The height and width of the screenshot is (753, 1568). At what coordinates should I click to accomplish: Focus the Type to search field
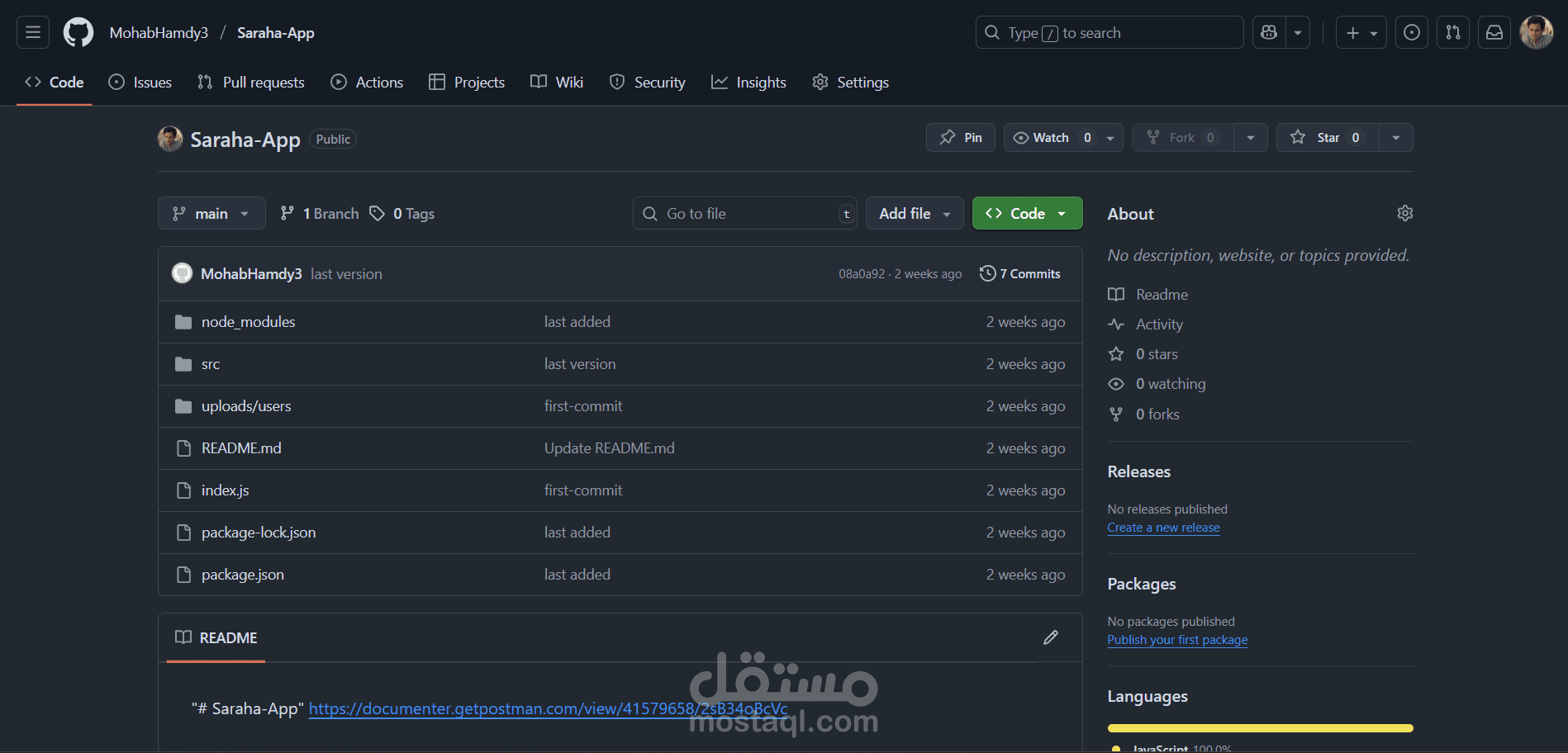(1109, 33)
